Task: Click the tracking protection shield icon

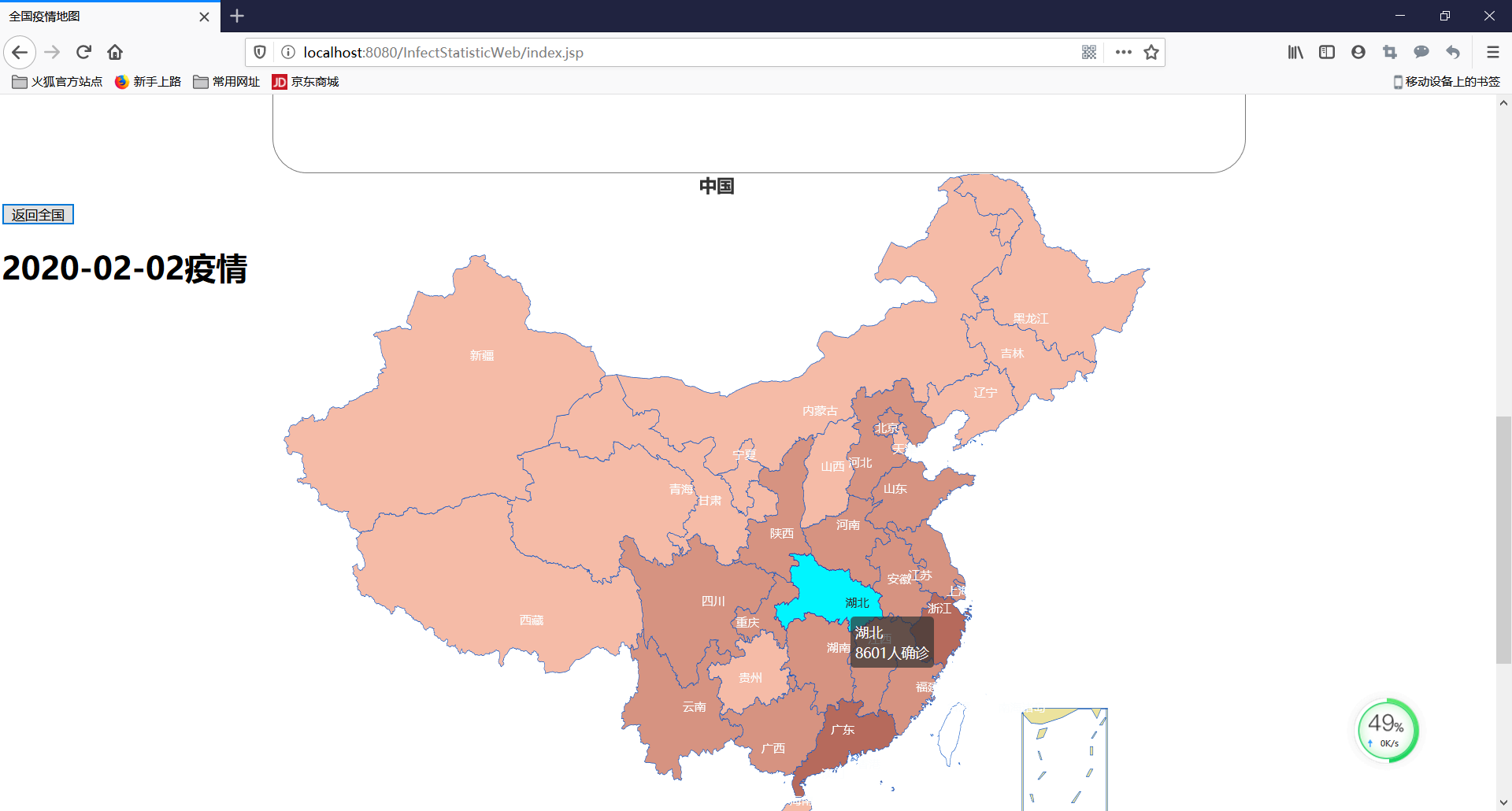Action: [x=260, y=52]
